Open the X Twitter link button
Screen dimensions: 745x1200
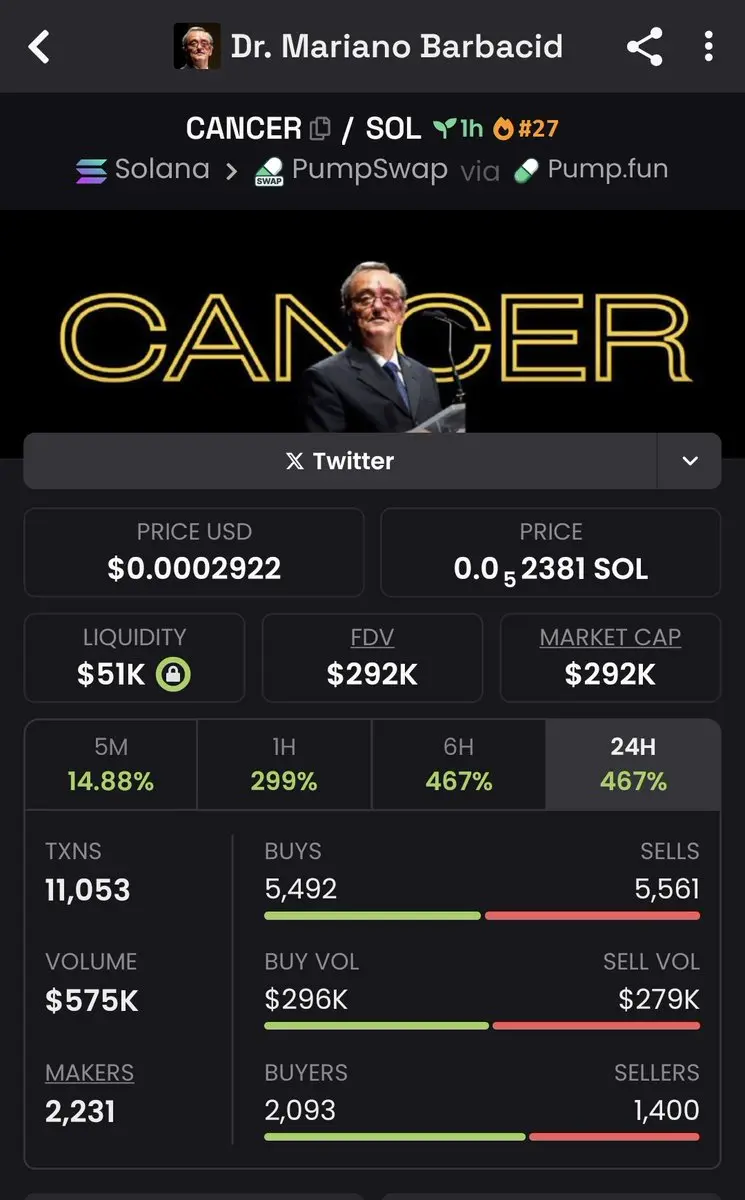click(x=340, y=461)
